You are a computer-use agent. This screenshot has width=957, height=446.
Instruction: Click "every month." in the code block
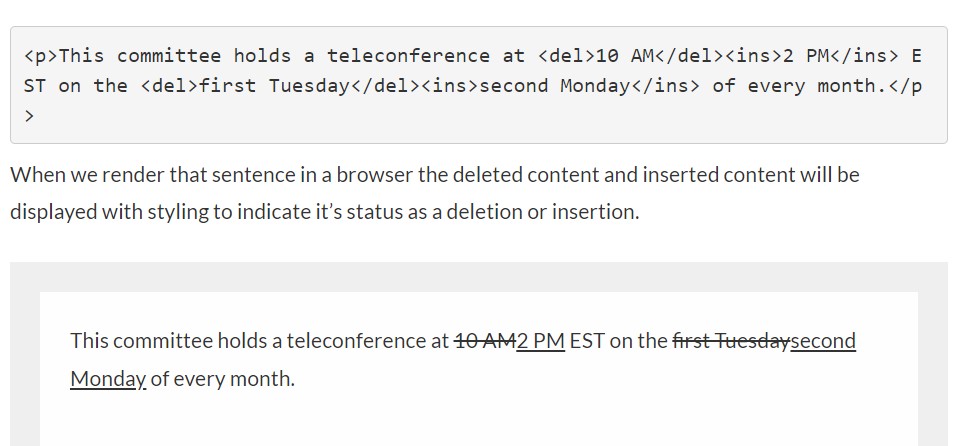point(816,86)
